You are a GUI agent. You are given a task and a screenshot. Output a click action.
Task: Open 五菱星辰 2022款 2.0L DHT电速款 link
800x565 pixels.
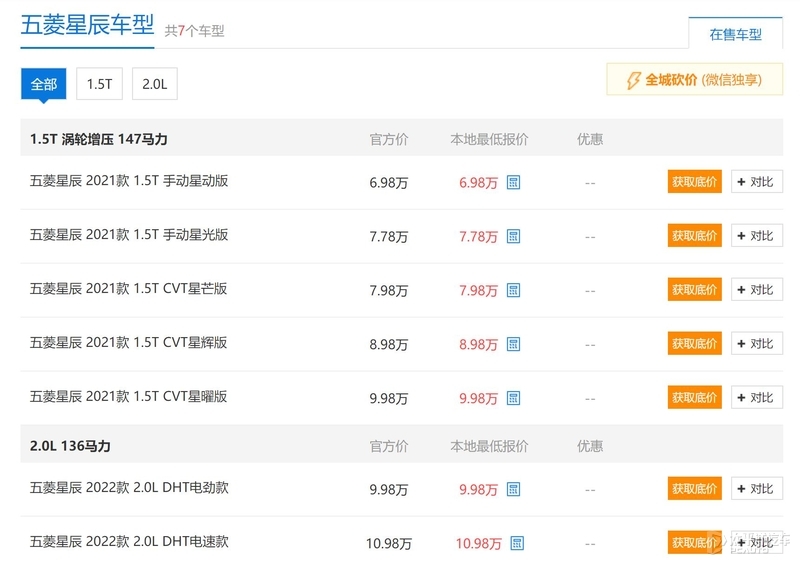(x=129, y=542)
